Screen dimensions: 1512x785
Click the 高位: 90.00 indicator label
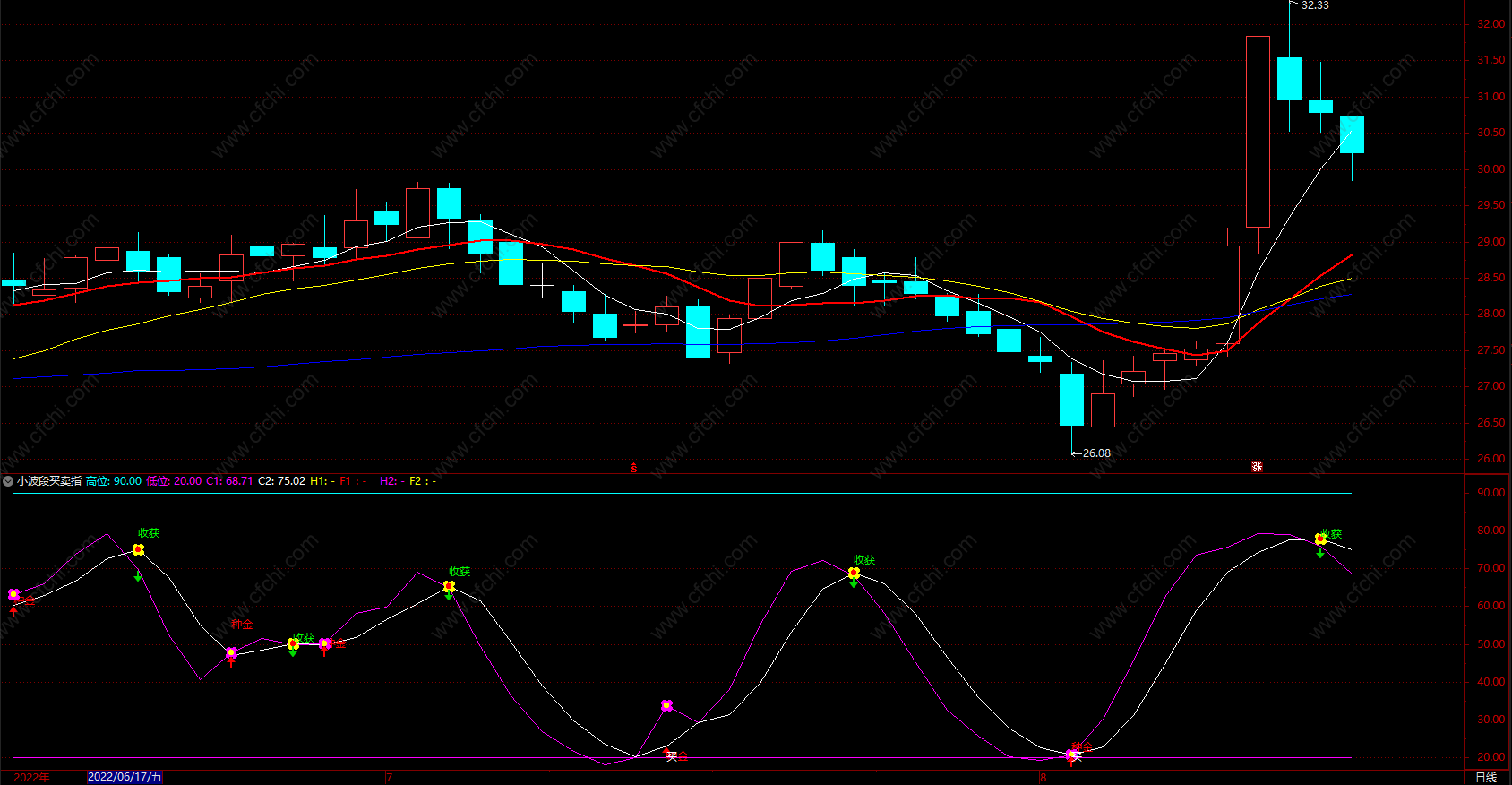tap(114, 481)
